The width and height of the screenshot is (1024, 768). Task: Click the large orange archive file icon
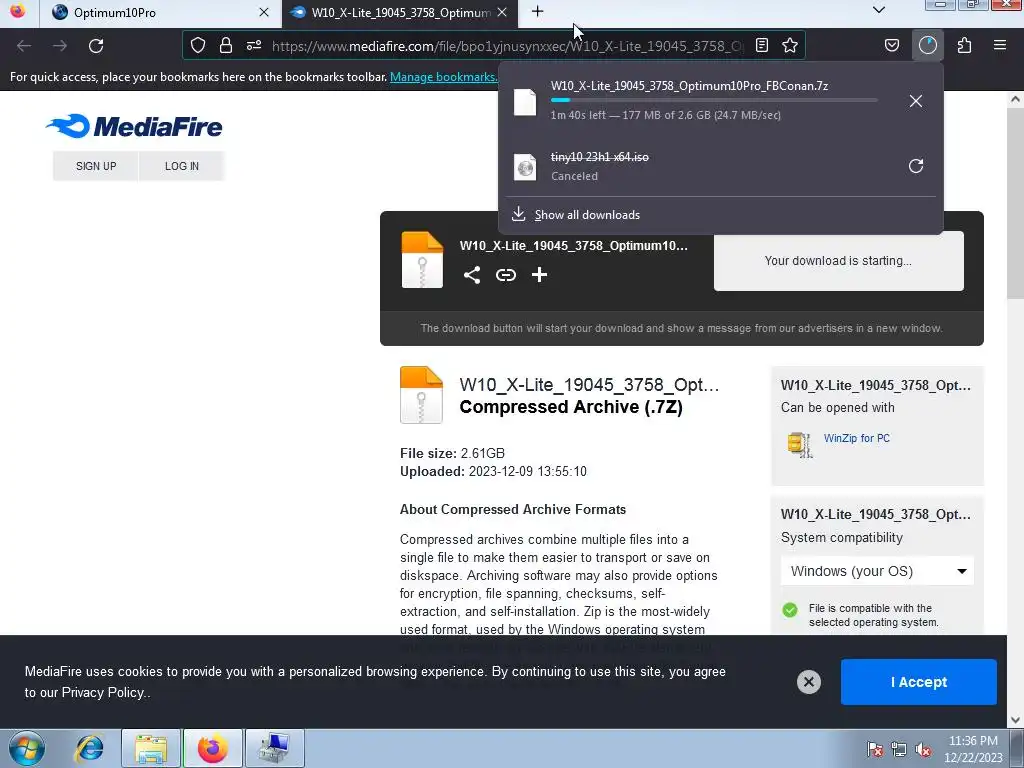[421, 395]
